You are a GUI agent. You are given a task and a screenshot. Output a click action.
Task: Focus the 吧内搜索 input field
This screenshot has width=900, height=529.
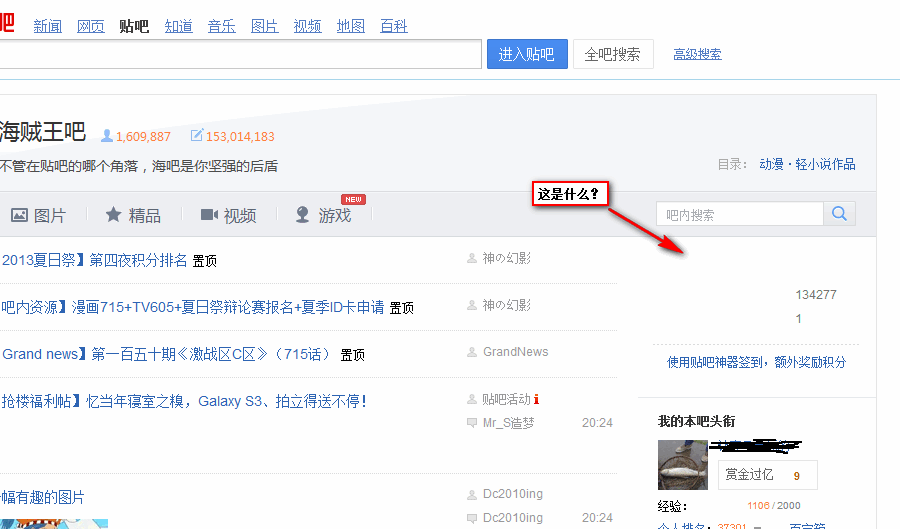pos(739,214)
